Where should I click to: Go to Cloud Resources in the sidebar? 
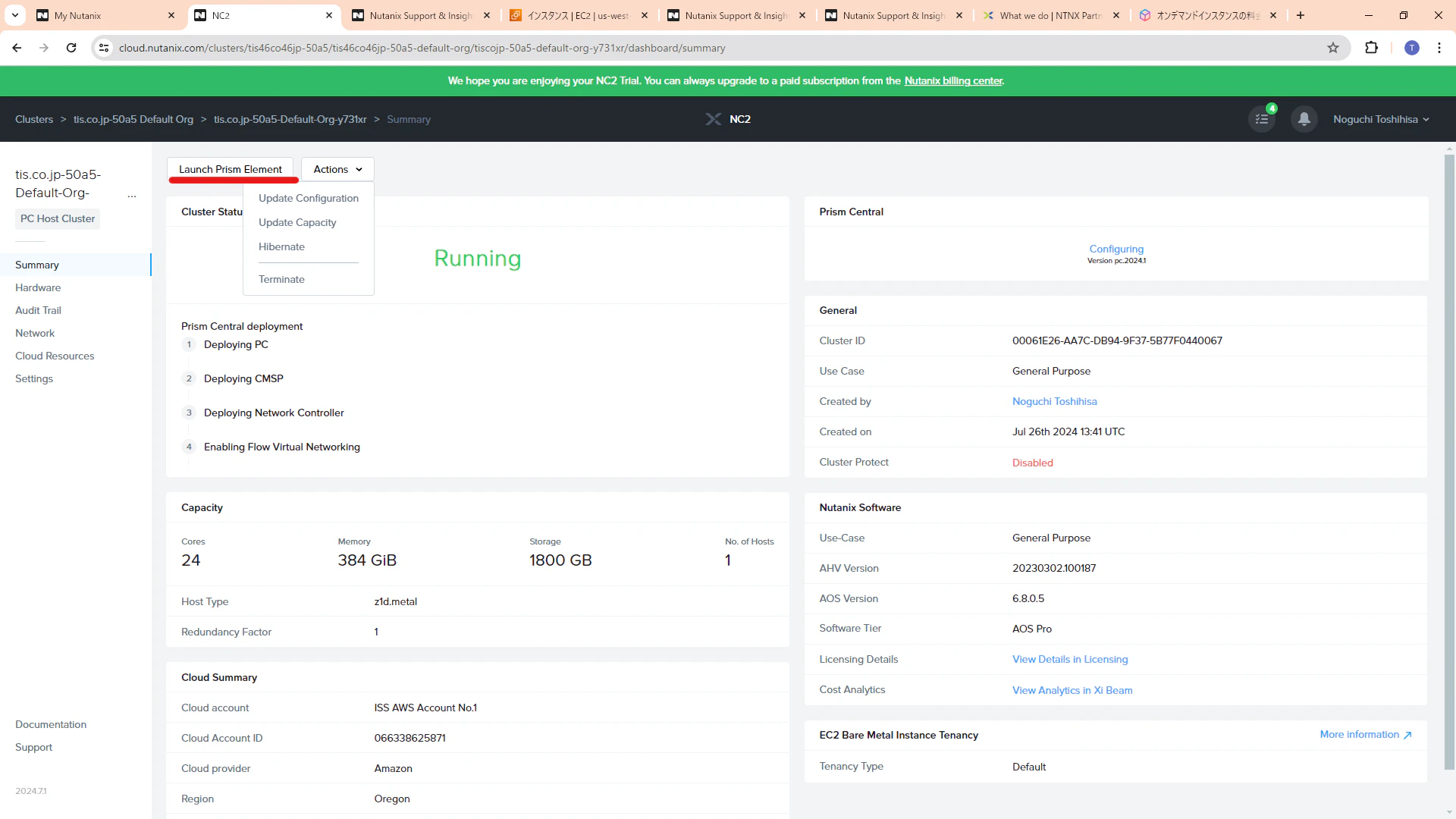(55, 356)
